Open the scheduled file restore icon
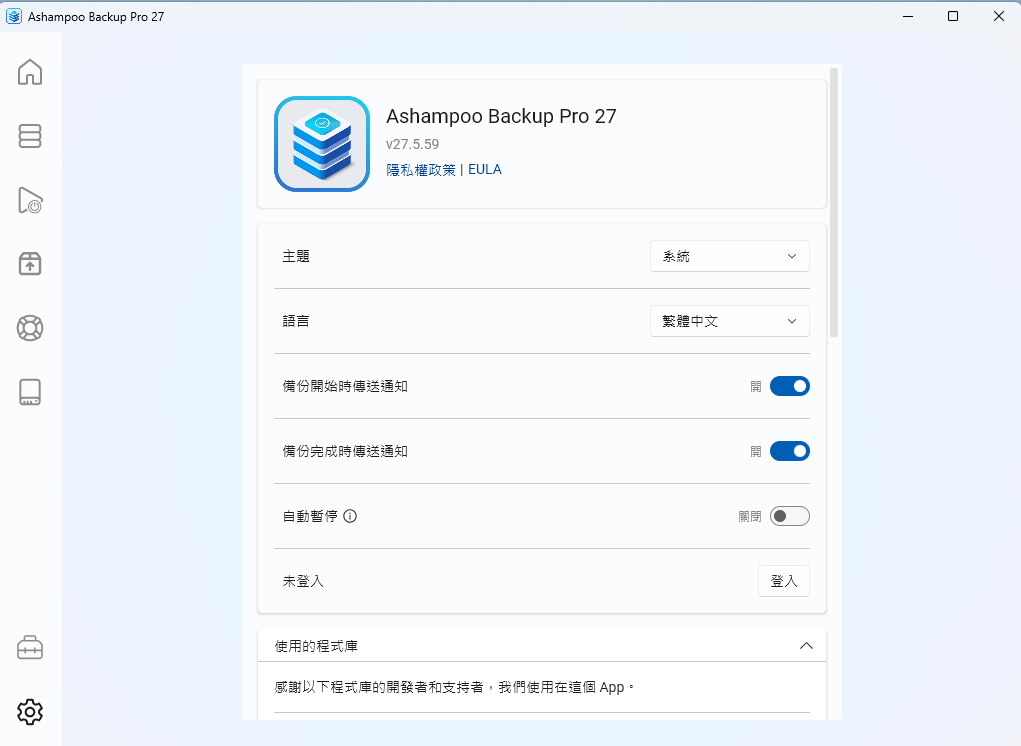 (x=30, y=200)
